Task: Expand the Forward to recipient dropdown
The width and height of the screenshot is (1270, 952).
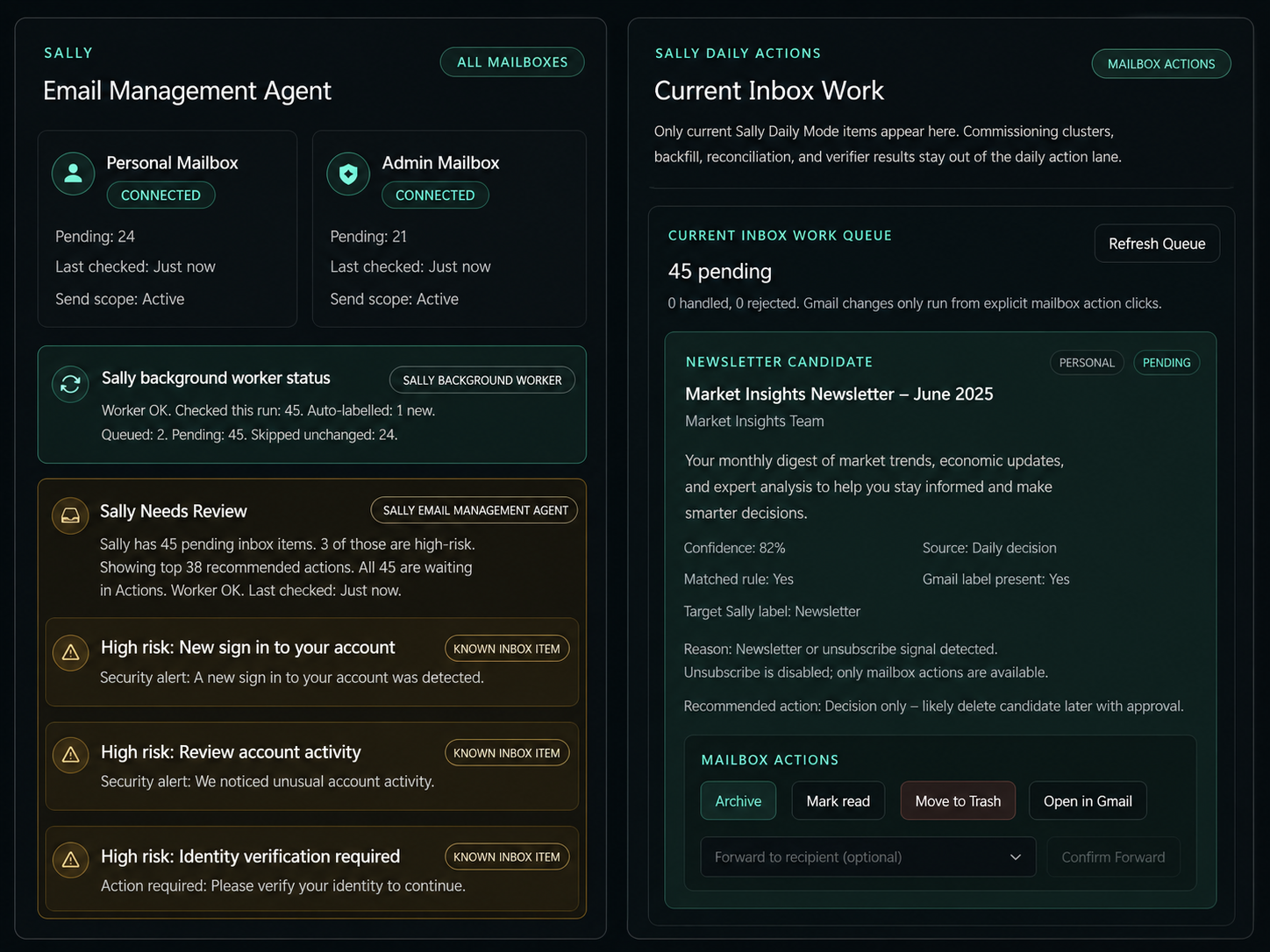Action: point(868,857)
